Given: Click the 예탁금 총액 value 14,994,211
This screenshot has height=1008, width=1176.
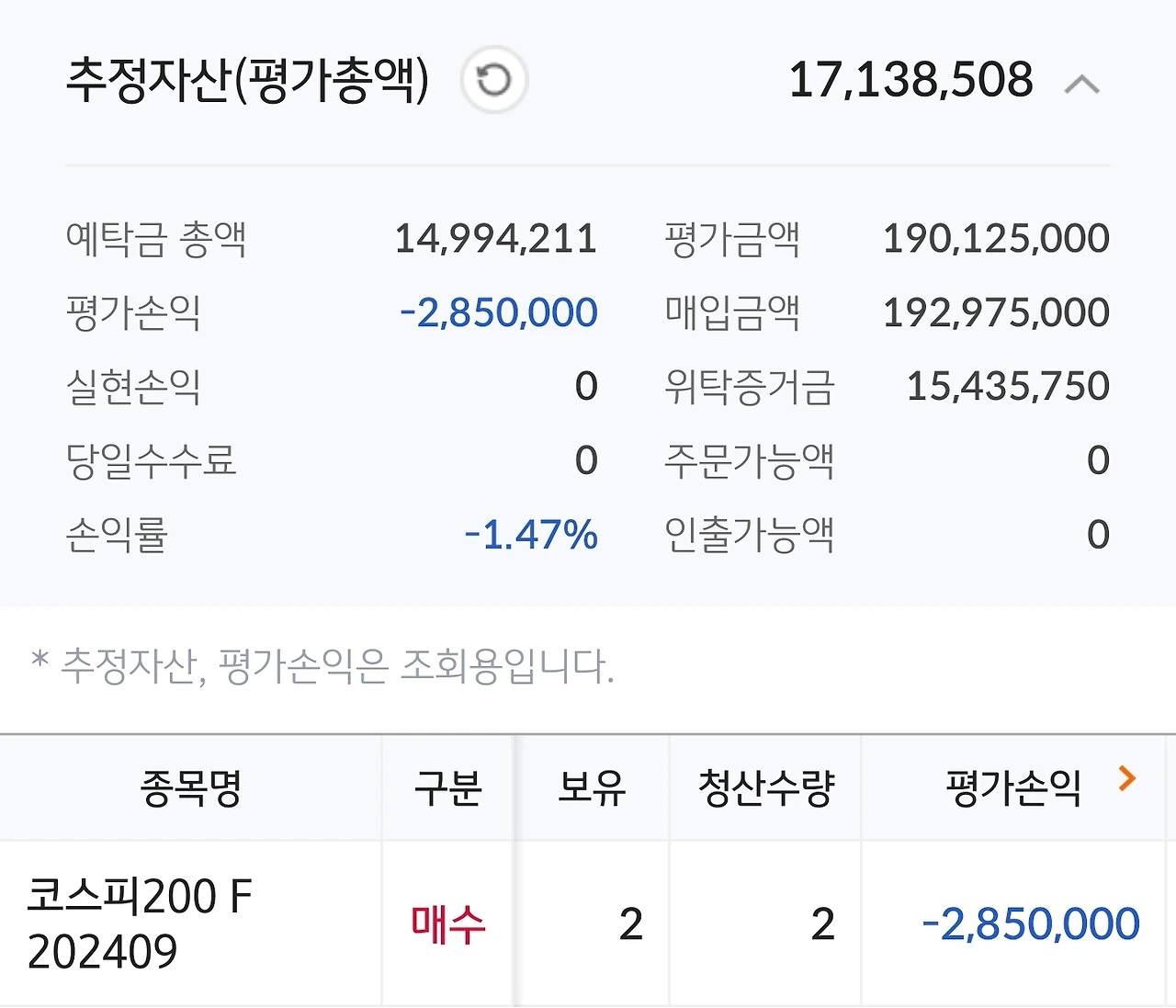Looking at the screenshot, I should 496,239.
